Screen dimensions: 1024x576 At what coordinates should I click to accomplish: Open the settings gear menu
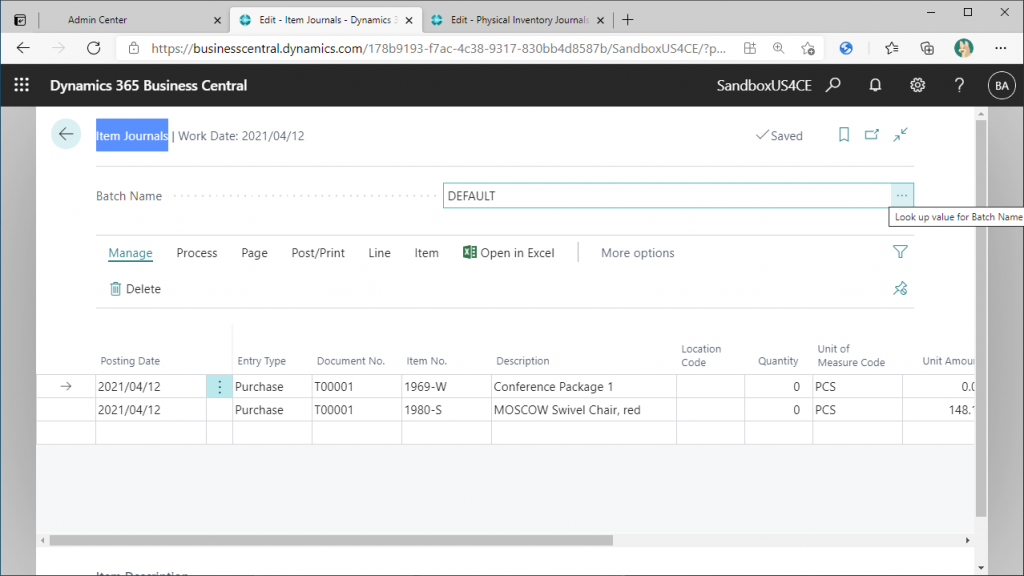(918, 85)
